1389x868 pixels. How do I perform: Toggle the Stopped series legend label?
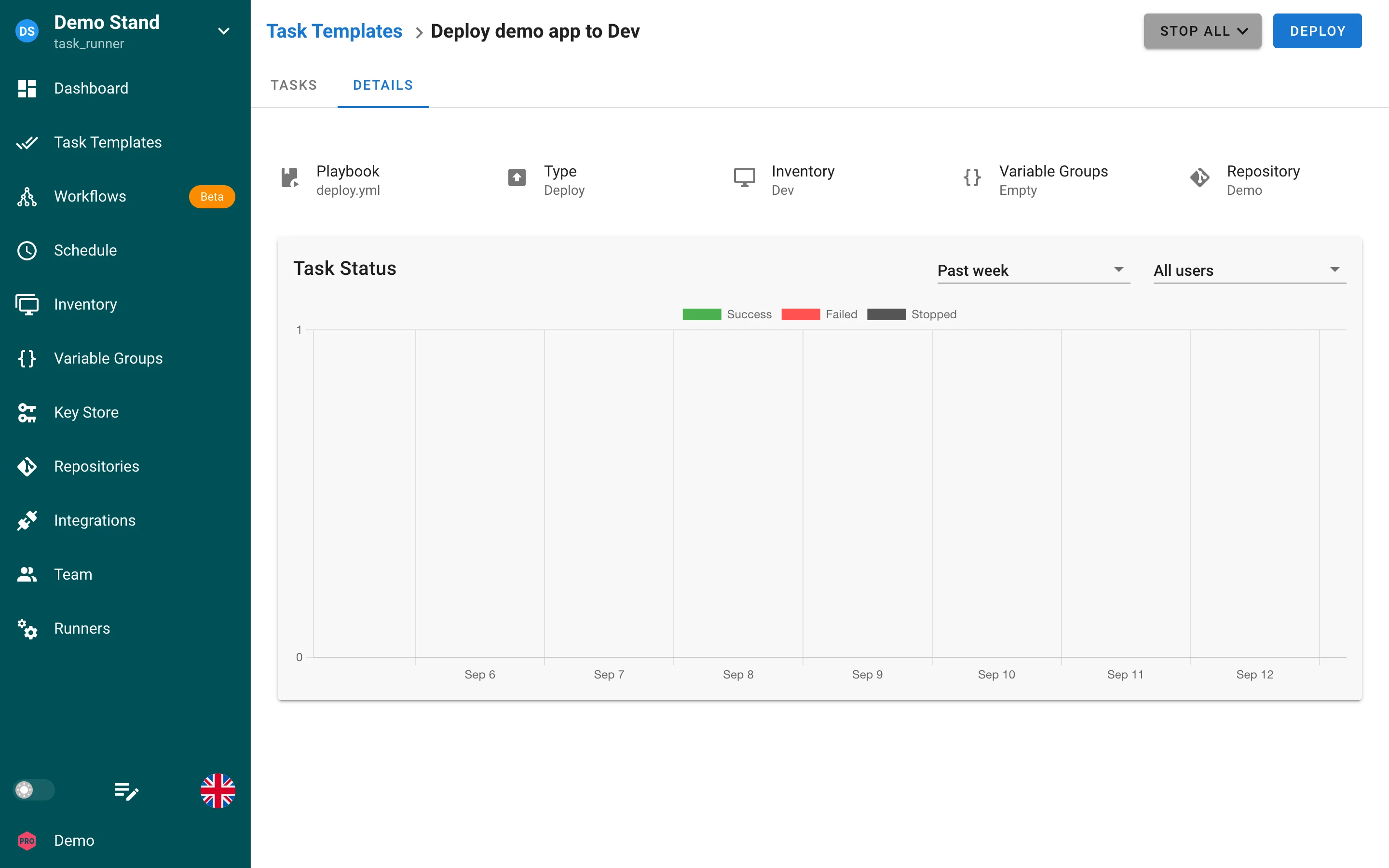coord(933,314)
